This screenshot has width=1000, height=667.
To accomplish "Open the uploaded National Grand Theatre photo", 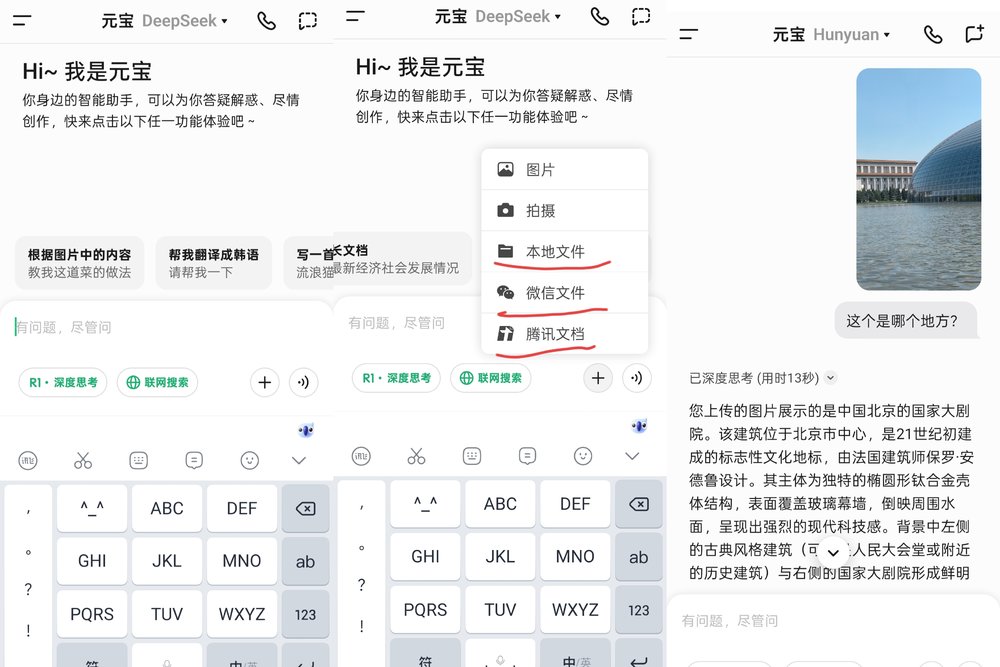I will [x=918, y=179].
